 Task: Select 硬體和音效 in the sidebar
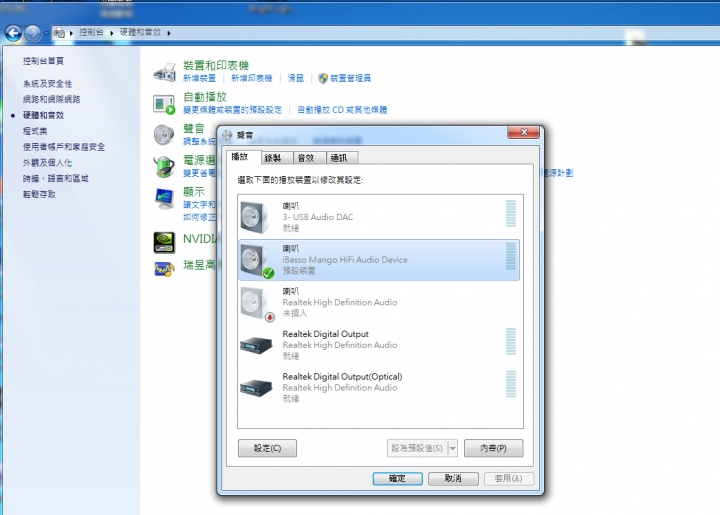pos(43,115)
